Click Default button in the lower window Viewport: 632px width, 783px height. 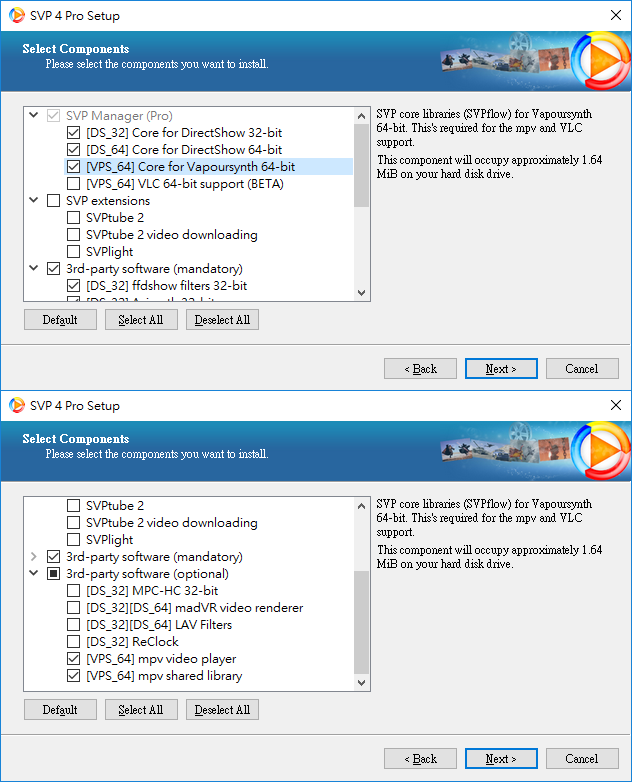(x=60, y=710)
